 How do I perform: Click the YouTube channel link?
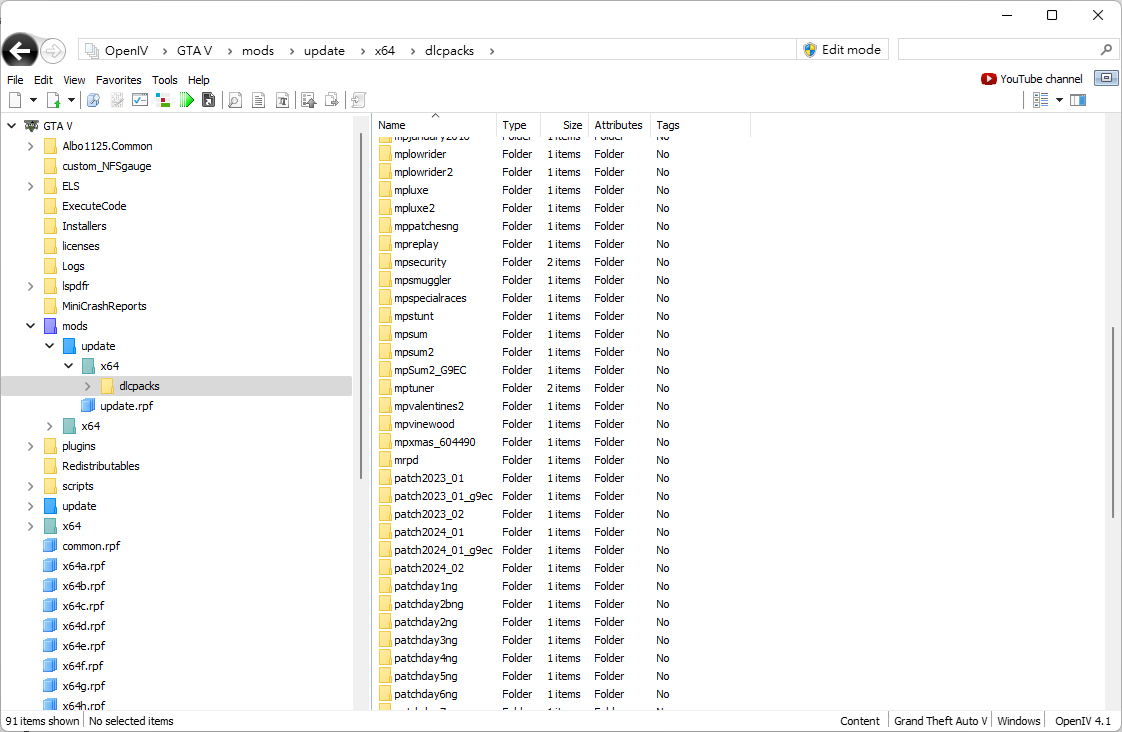(x=1032, y=79)
